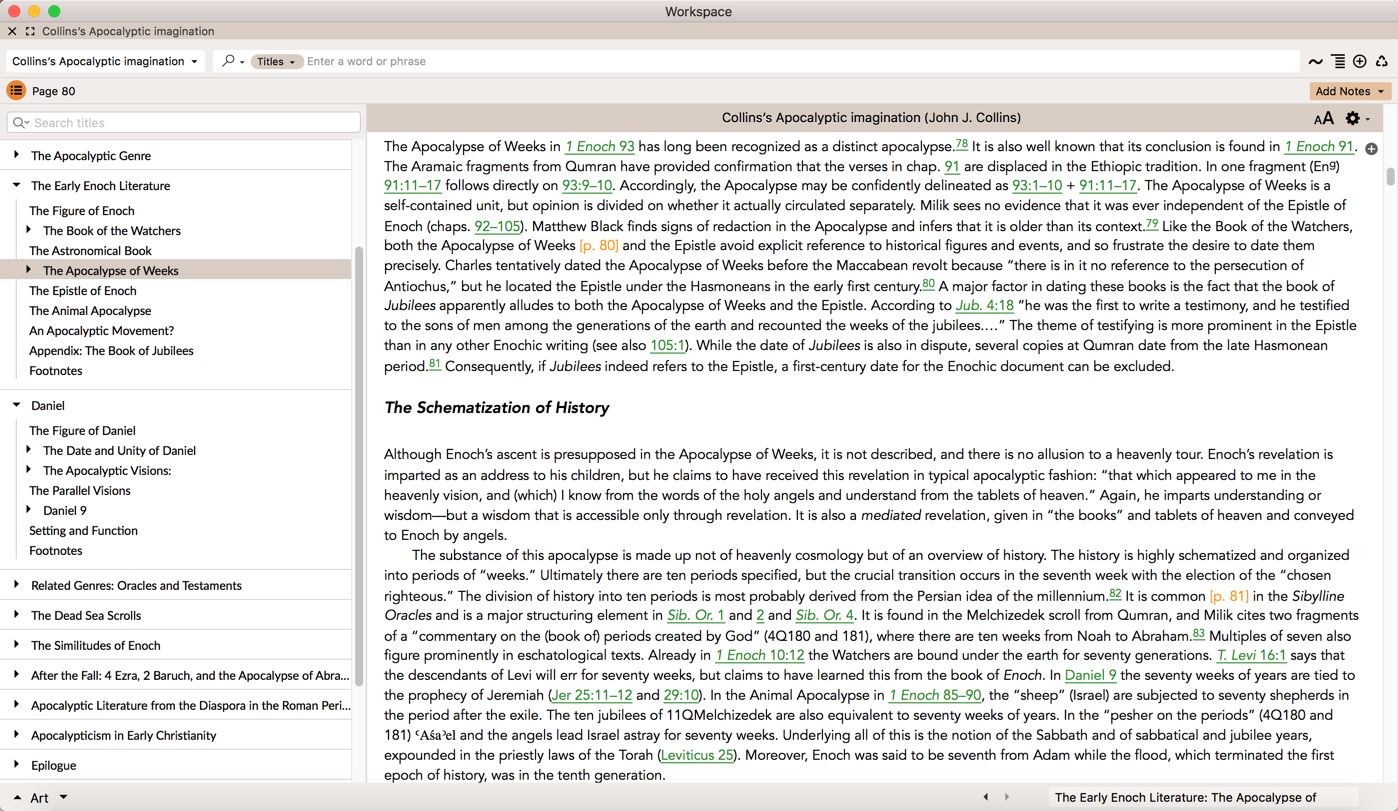Follow the Jub. 4:18 link
This screenshot has height=811, width=1398.
985,306
